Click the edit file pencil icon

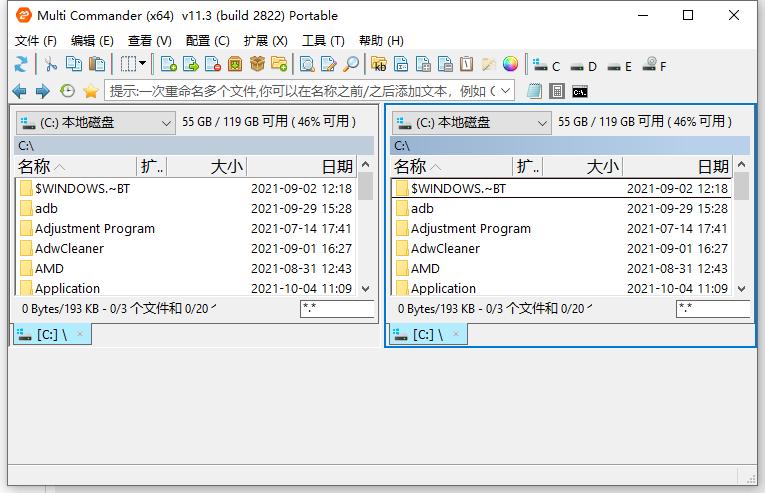click(x=329, y=64)
